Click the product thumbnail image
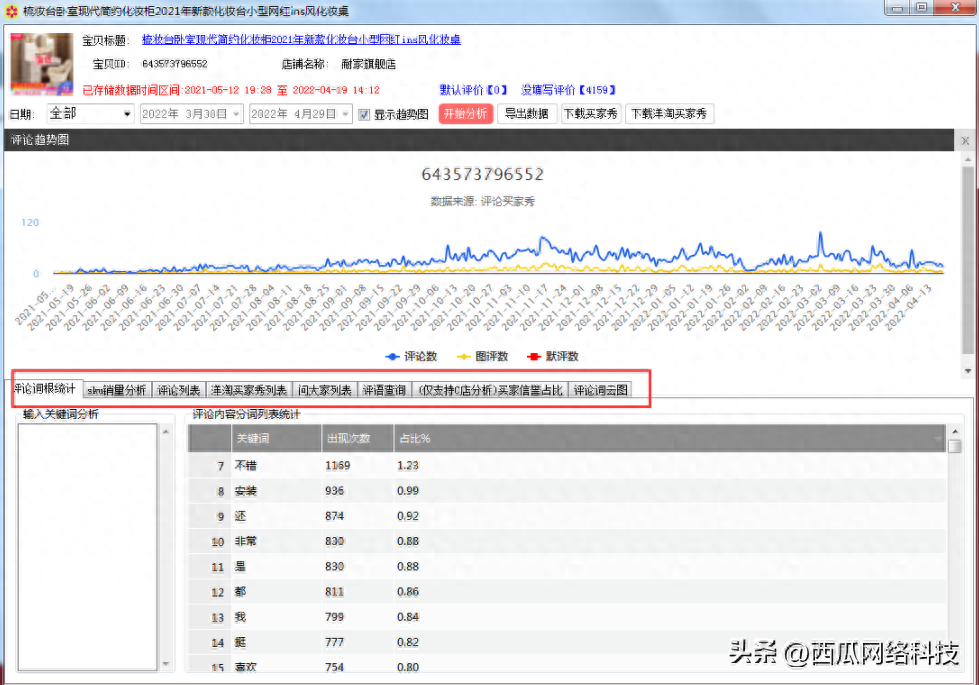The image size is (979, 685). [x=40, y=63]
